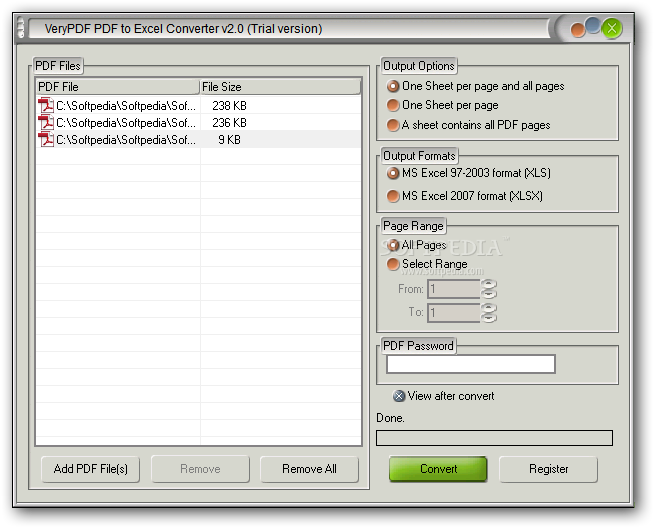Image resolution: width=655 pixels, height=528 pixels.
Task: Click the title bar grip handle
Action: pyautogui.click(x=21, y=28)
